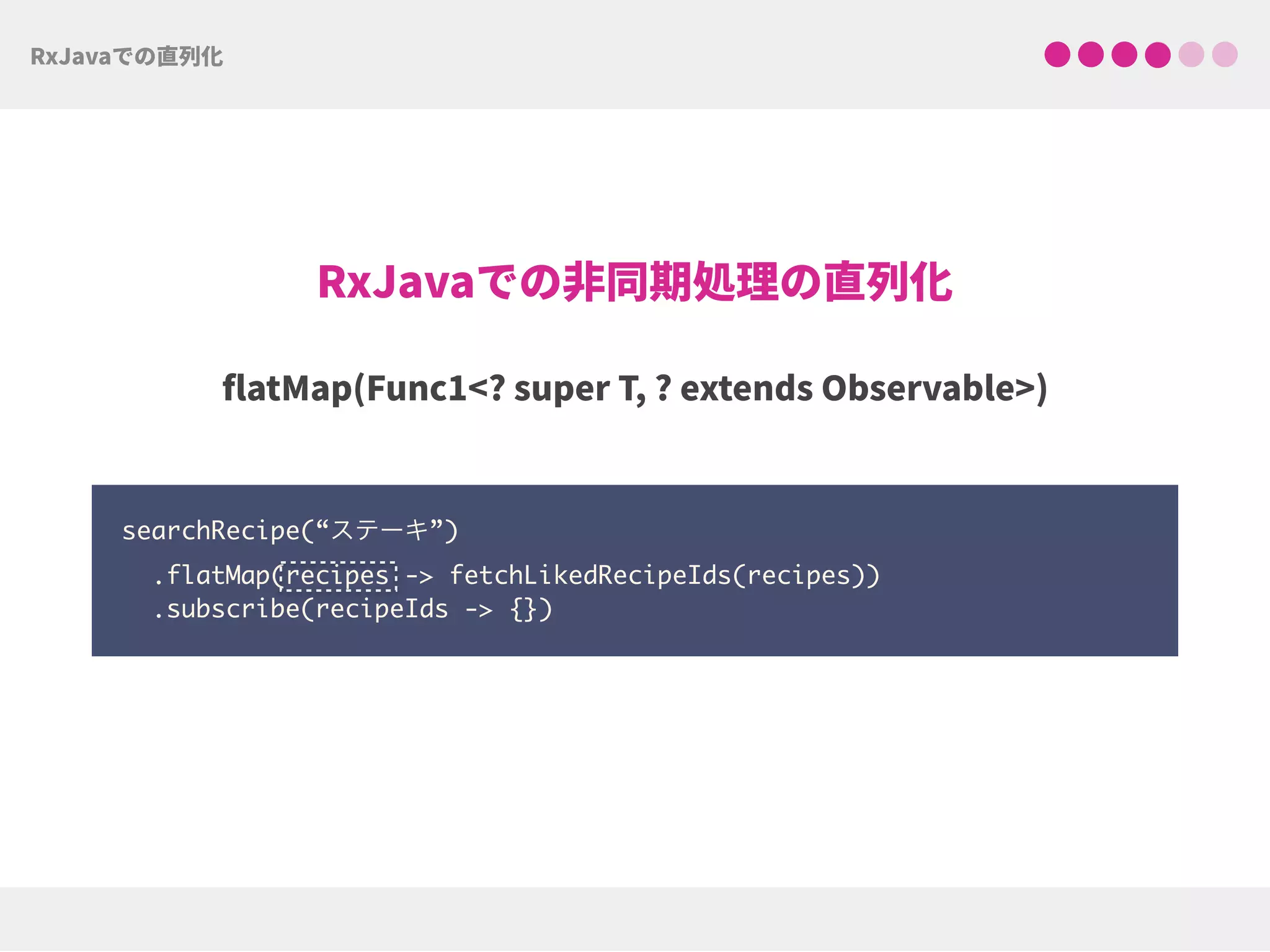Click the first dark pink progress dot

[x=1057, y=55]
